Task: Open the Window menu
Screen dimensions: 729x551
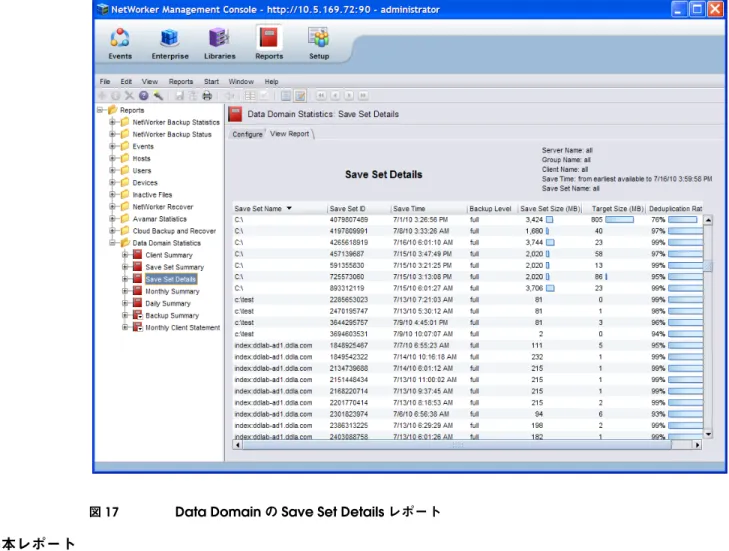Action: pyautogui.click(x=241, y=81)
